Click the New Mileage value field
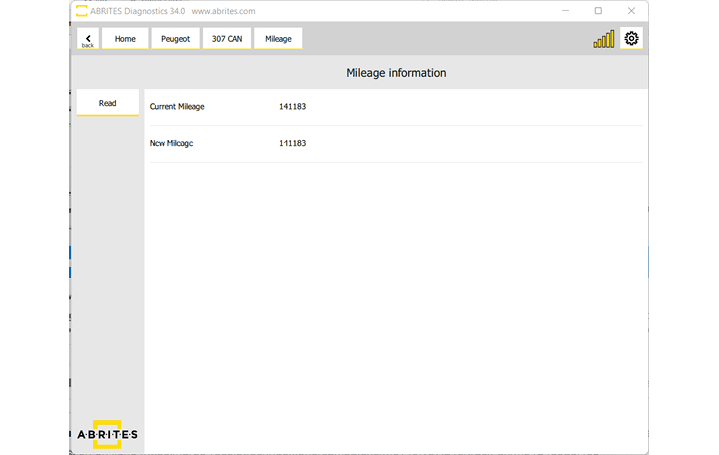The width and height of the screenshot is (719, 455). pos(293,143)
